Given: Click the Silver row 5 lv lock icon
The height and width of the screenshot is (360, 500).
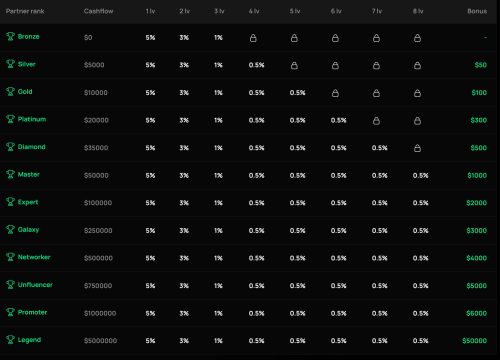Looking at the screenshot, I should pyautogui.click(x=294, y=65).
